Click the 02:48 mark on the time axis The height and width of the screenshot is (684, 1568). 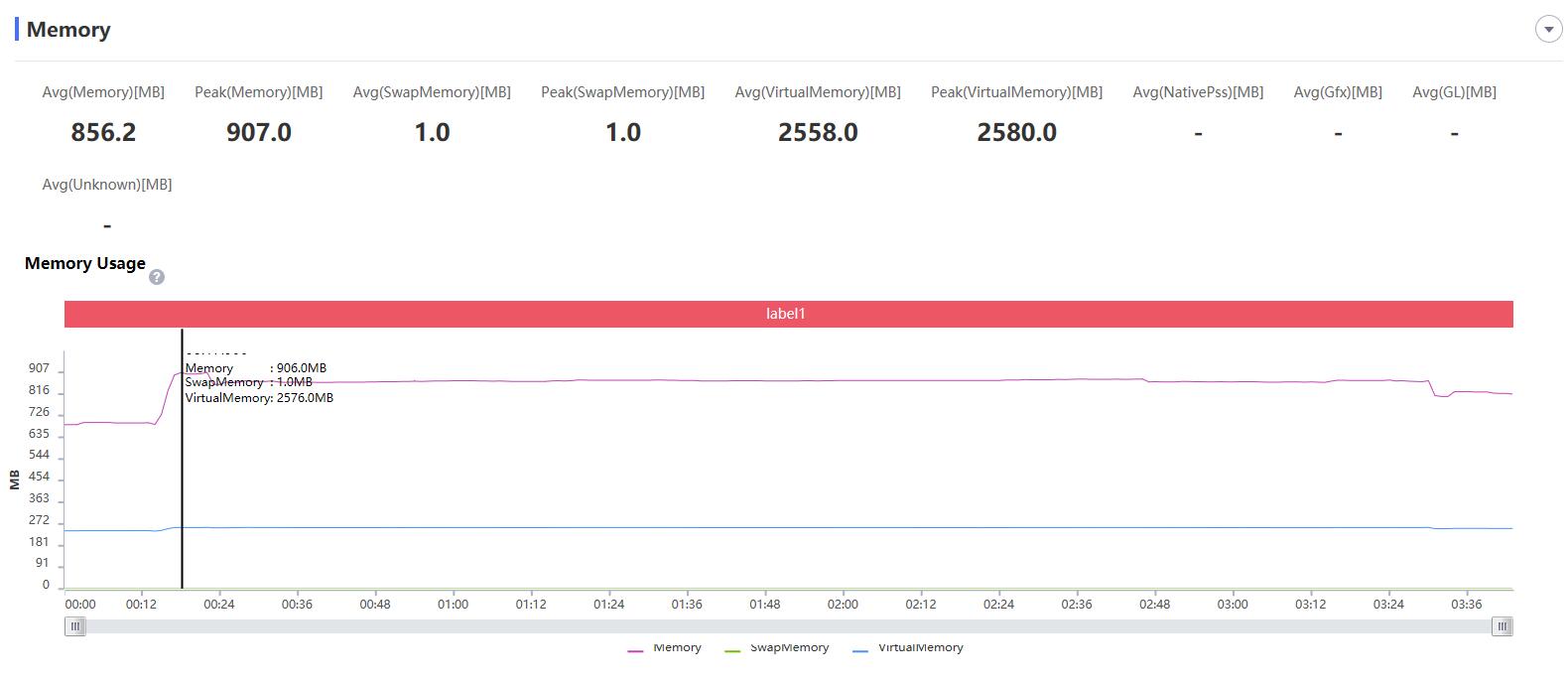tap(1154, 604)
